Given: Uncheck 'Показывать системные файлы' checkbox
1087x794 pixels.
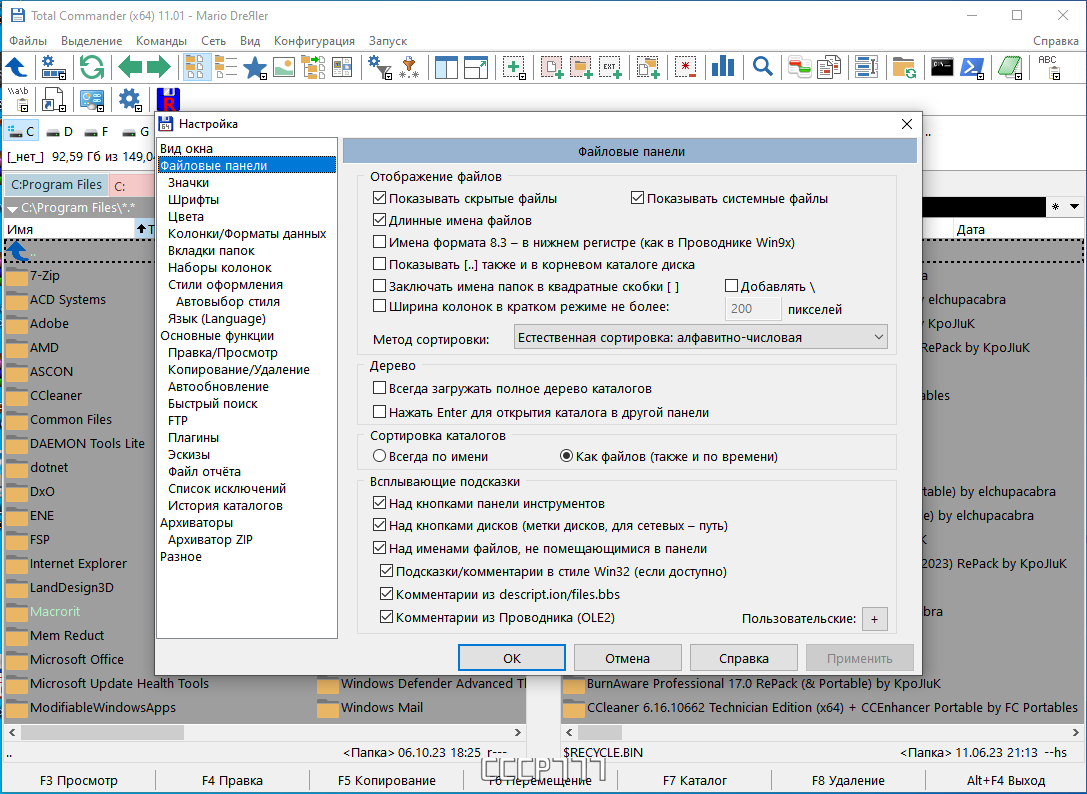Looking at the screenshot, I should coord(637,198).
